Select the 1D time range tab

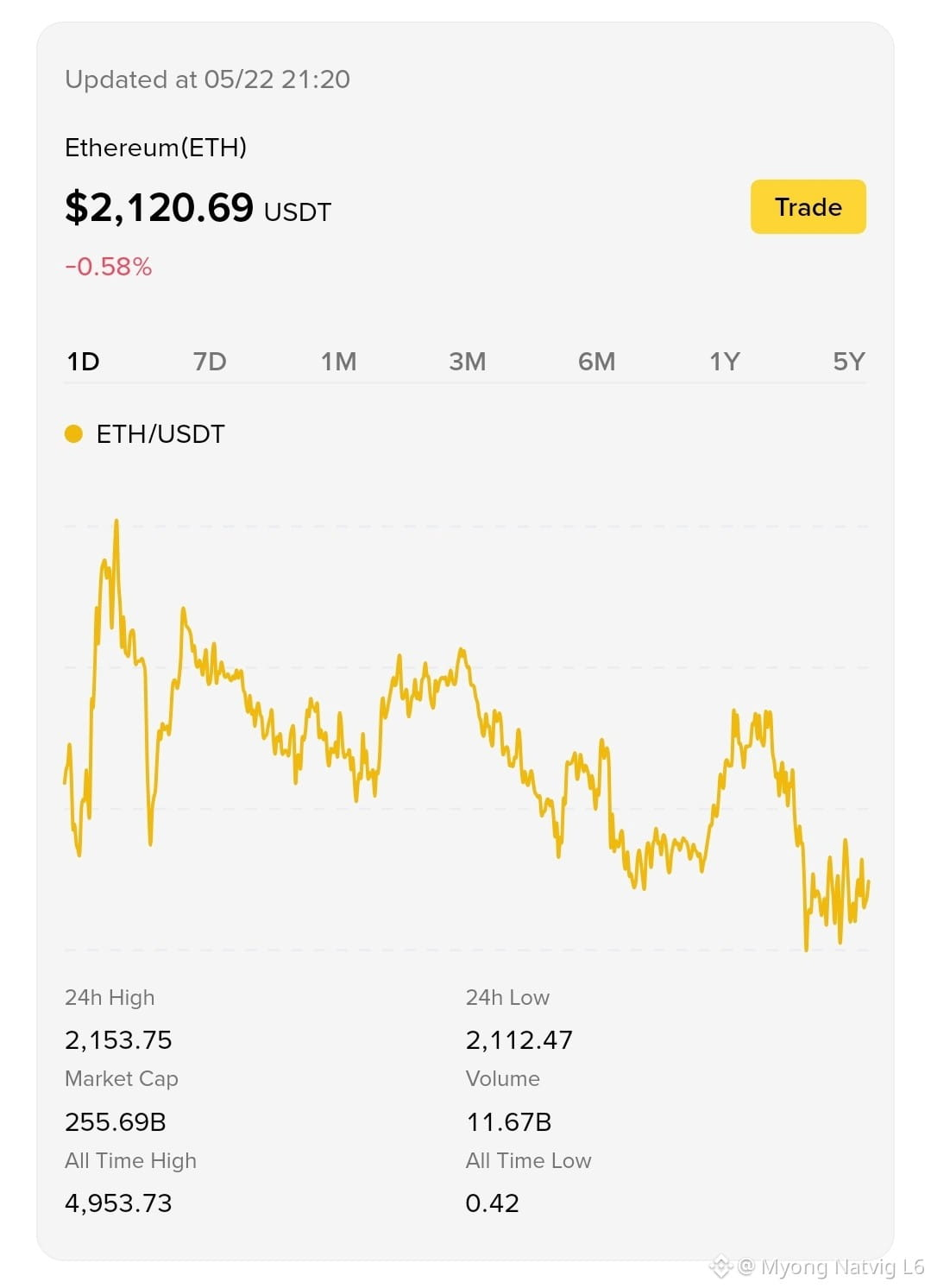coord(83,362)
